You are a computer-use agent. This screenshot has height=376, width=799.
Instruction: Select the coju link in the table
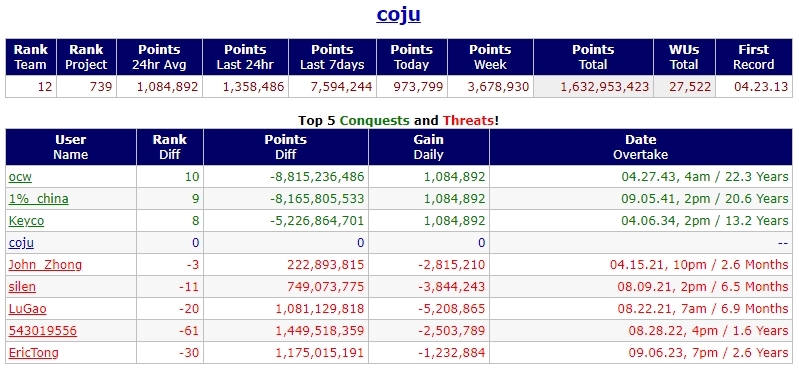pyautogui.click(x=21, y=243)
